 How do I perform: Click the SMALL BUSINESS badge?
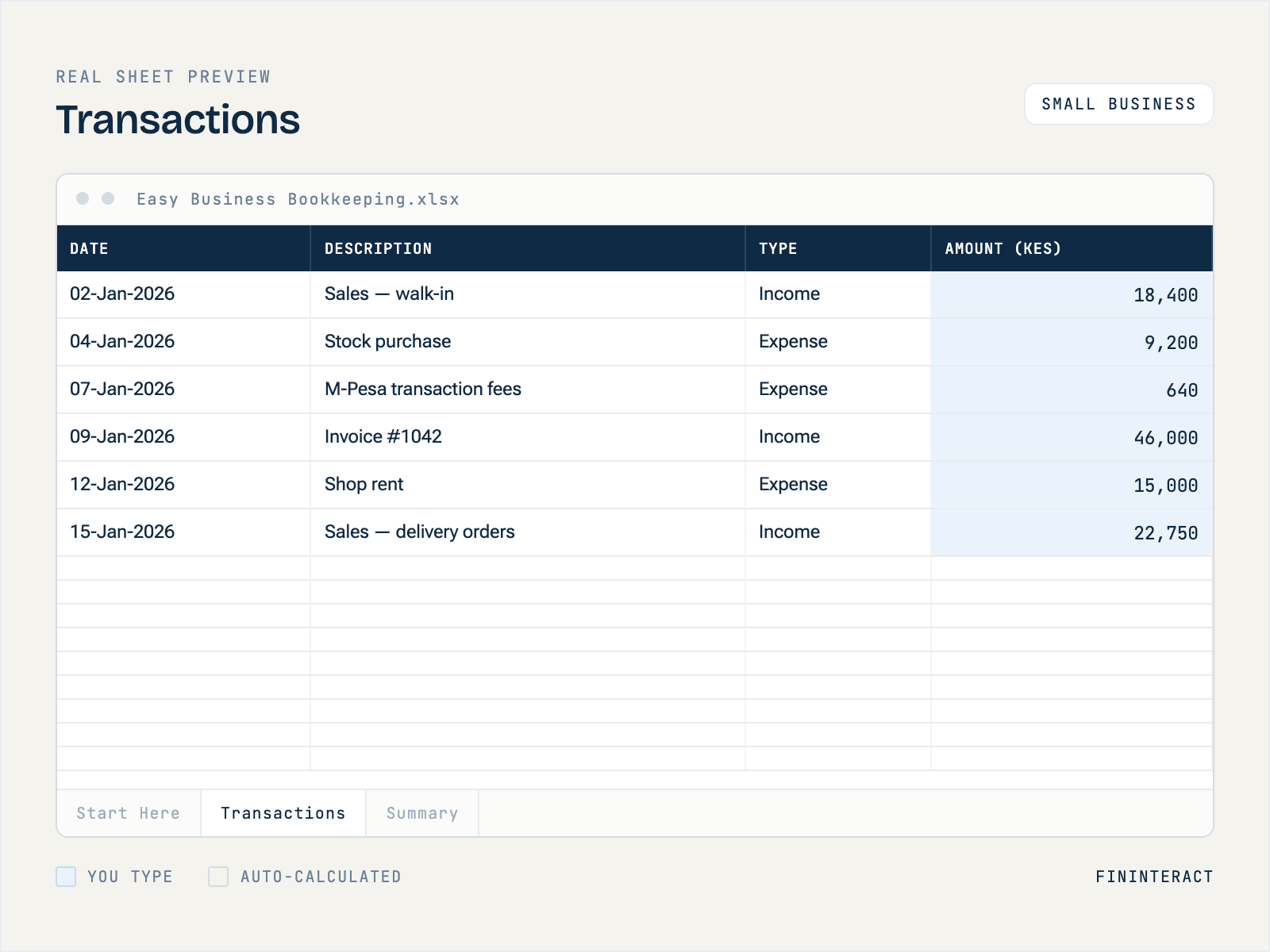(1119, 104)
